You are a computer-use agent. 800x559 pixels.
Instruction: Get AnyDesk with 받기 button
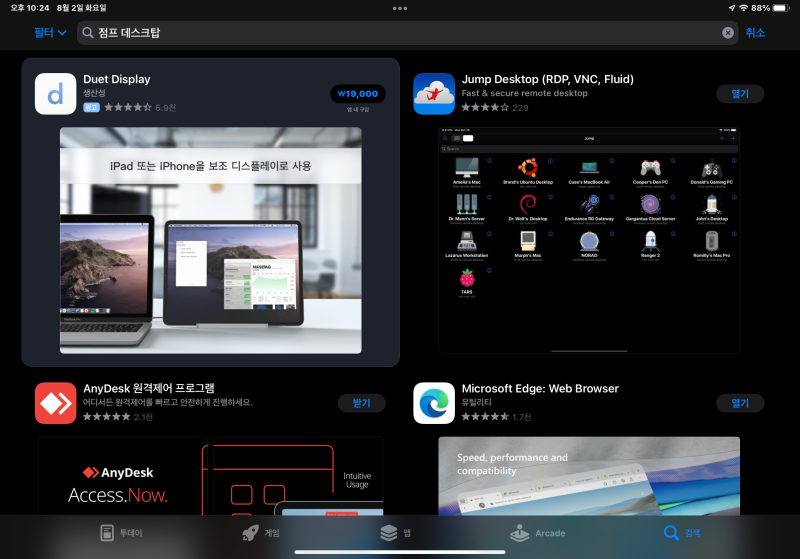[x=361, y=403]
